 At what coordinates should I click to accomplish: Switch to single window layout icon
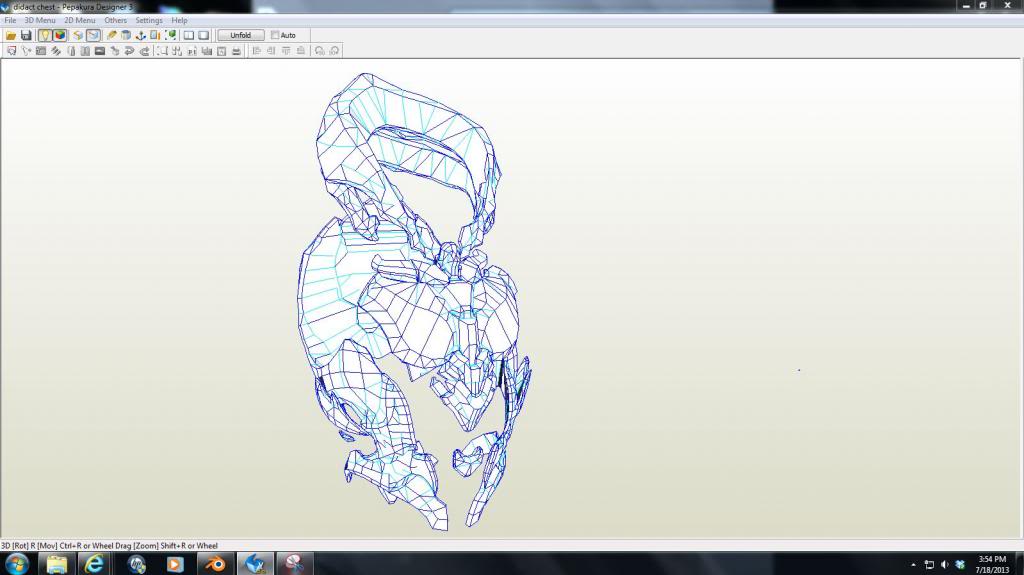pyautogui.click(x=204, y=35)
